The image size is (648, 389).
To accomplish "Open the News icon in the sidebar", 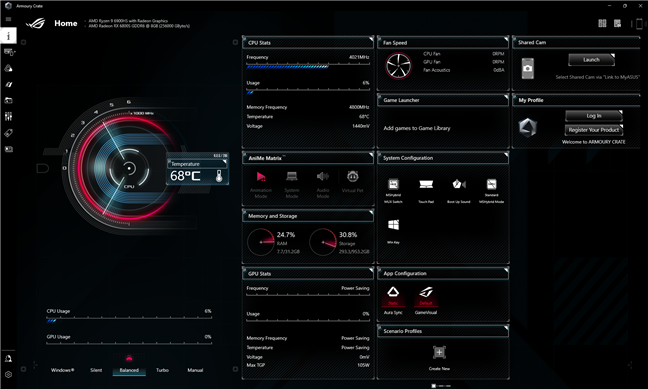I will [x=8, y=149].
